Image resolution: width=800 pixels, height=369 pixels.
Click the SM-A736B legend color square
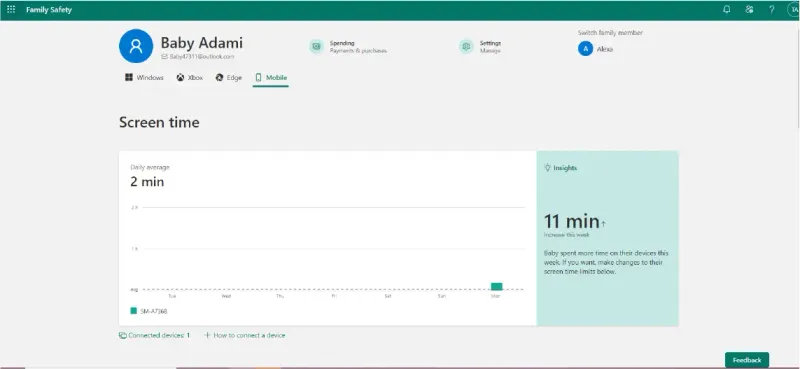pyautogui.click(x=134, y=310)
